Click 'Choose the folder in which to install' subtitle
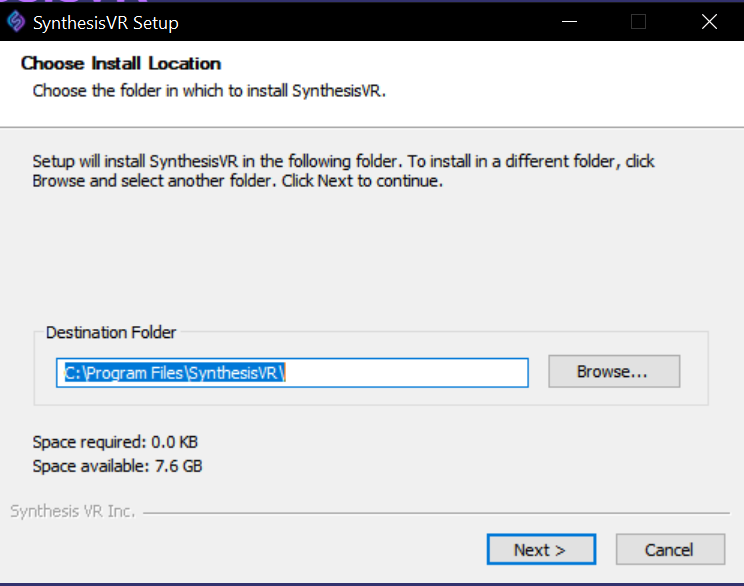Screen dimensions: 744x586 pos(209,91)
